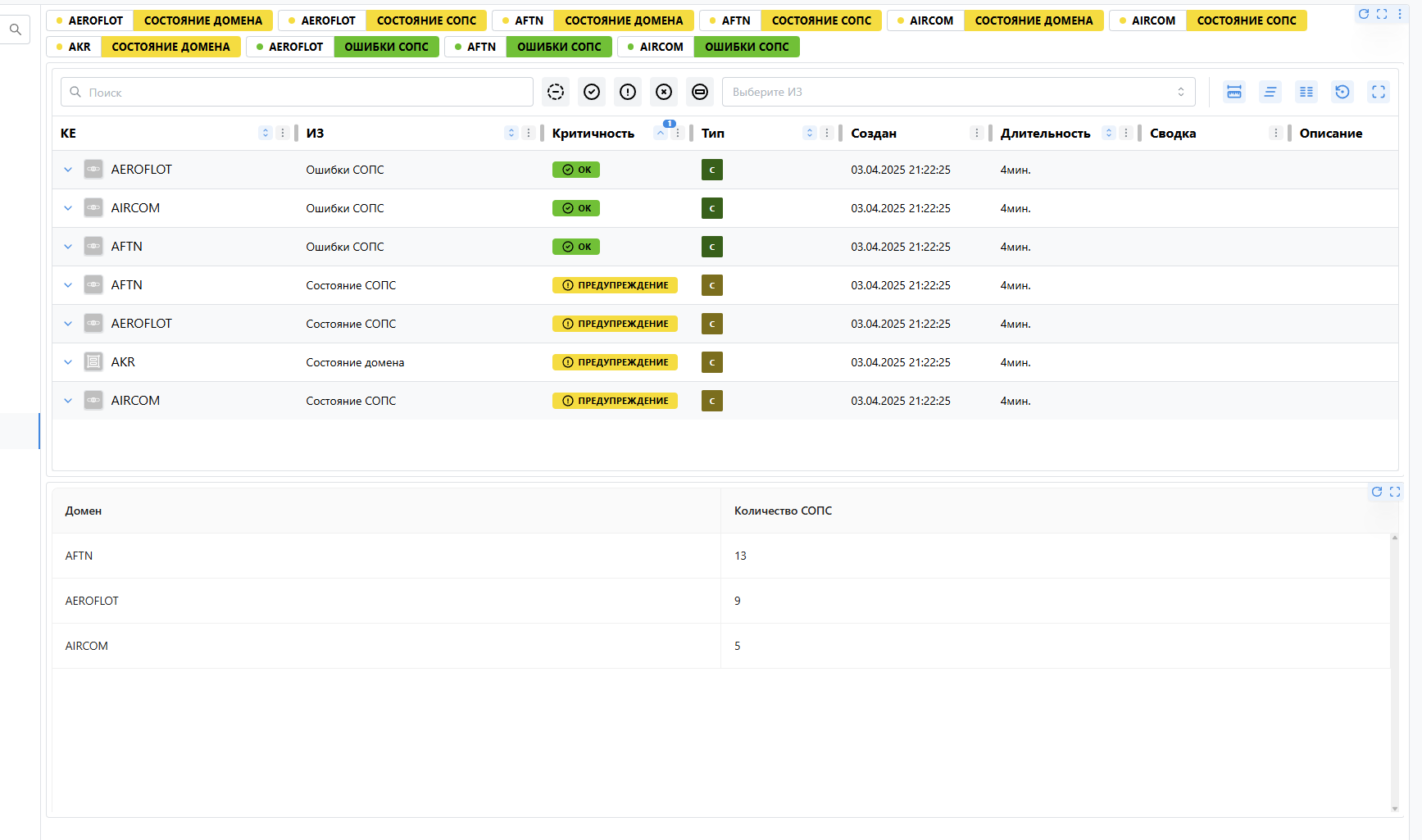Image resolution: width=1422 pixels, height=840 pixels.
Task: Open ИЗ column options menu
Action: [529, 133]
